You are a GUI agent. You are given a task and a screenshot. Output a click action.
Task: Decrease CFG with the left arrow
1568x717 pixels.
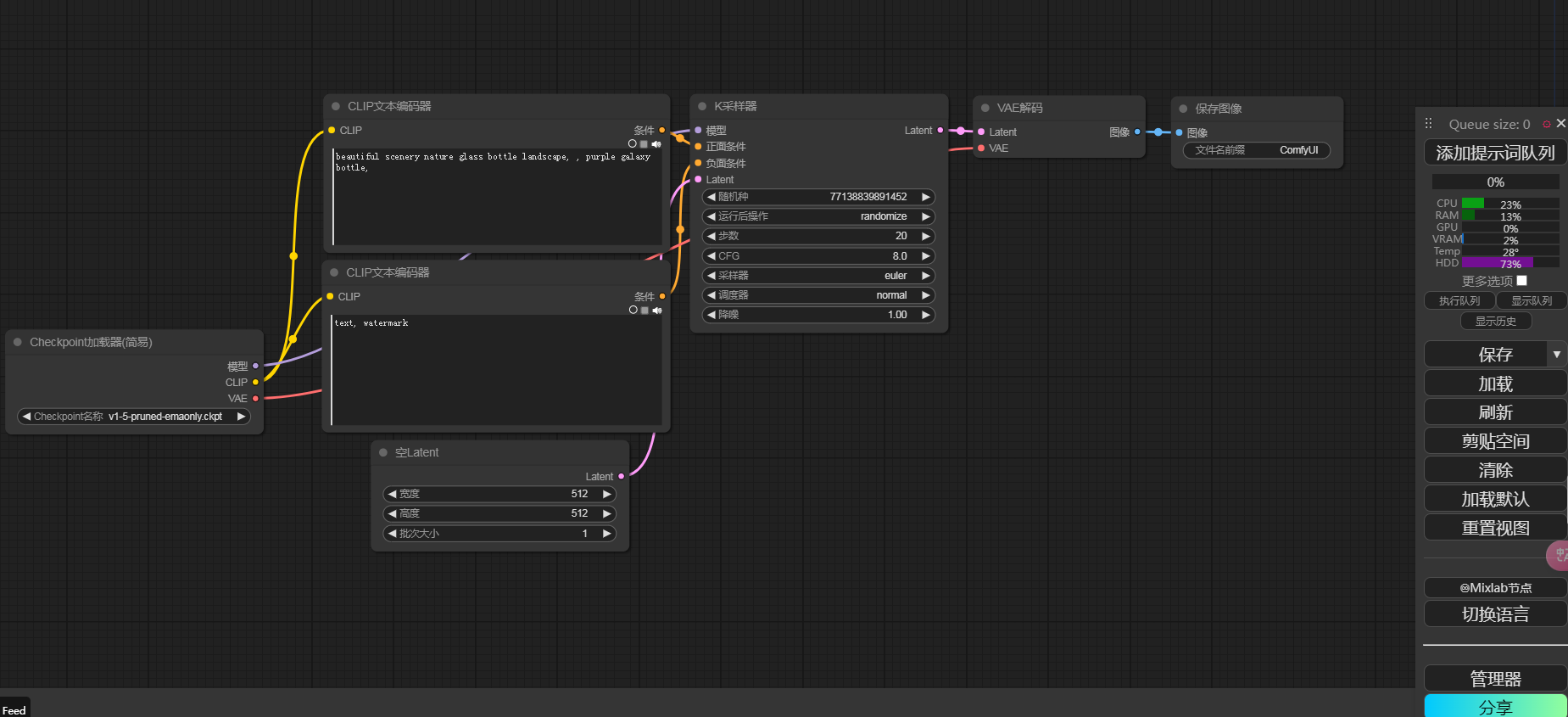click(x=711, y=256)
